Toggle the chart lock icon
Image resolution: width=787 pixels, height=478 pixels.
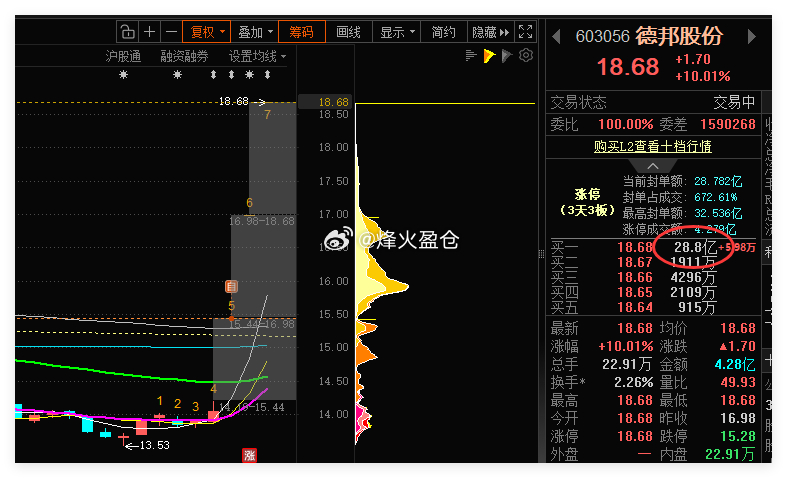point(127,32)
